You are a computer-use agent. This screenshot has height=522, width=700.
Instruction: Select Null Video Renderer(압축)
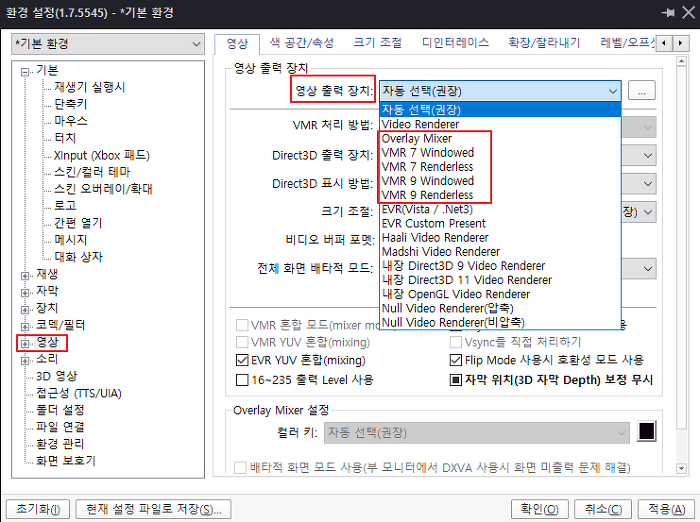(500, 309)
